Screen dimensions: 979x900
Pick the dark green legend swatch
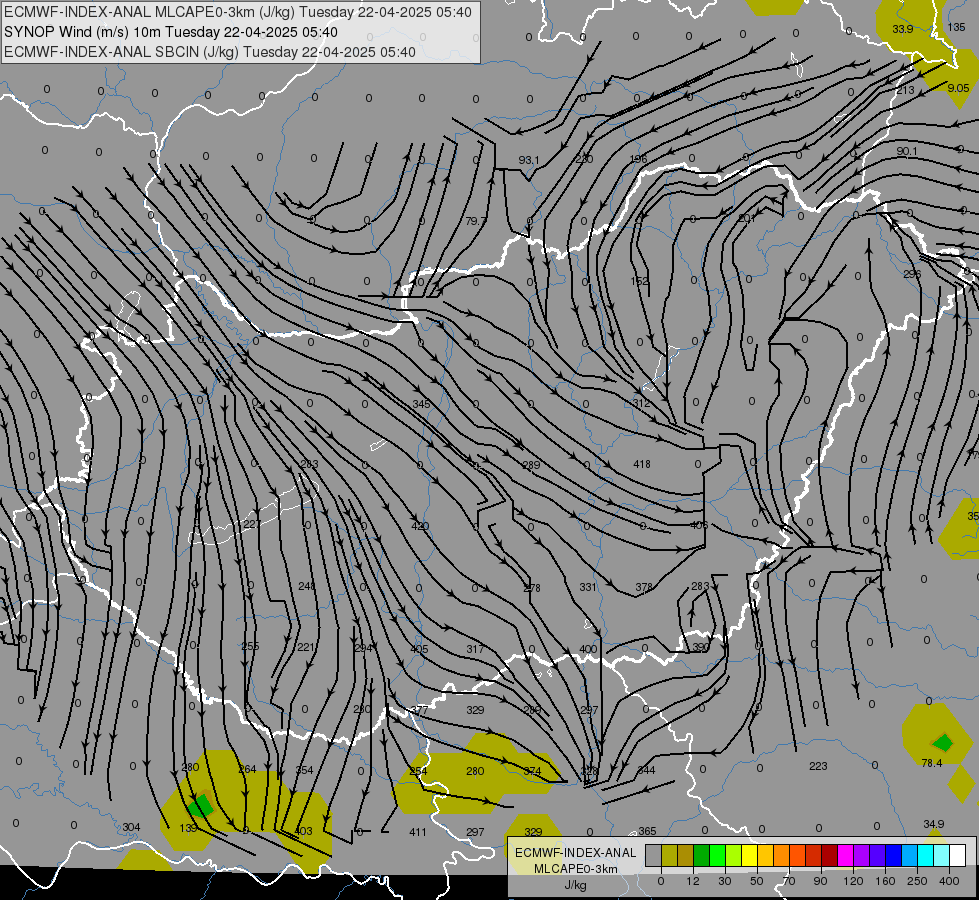(702, 855)
